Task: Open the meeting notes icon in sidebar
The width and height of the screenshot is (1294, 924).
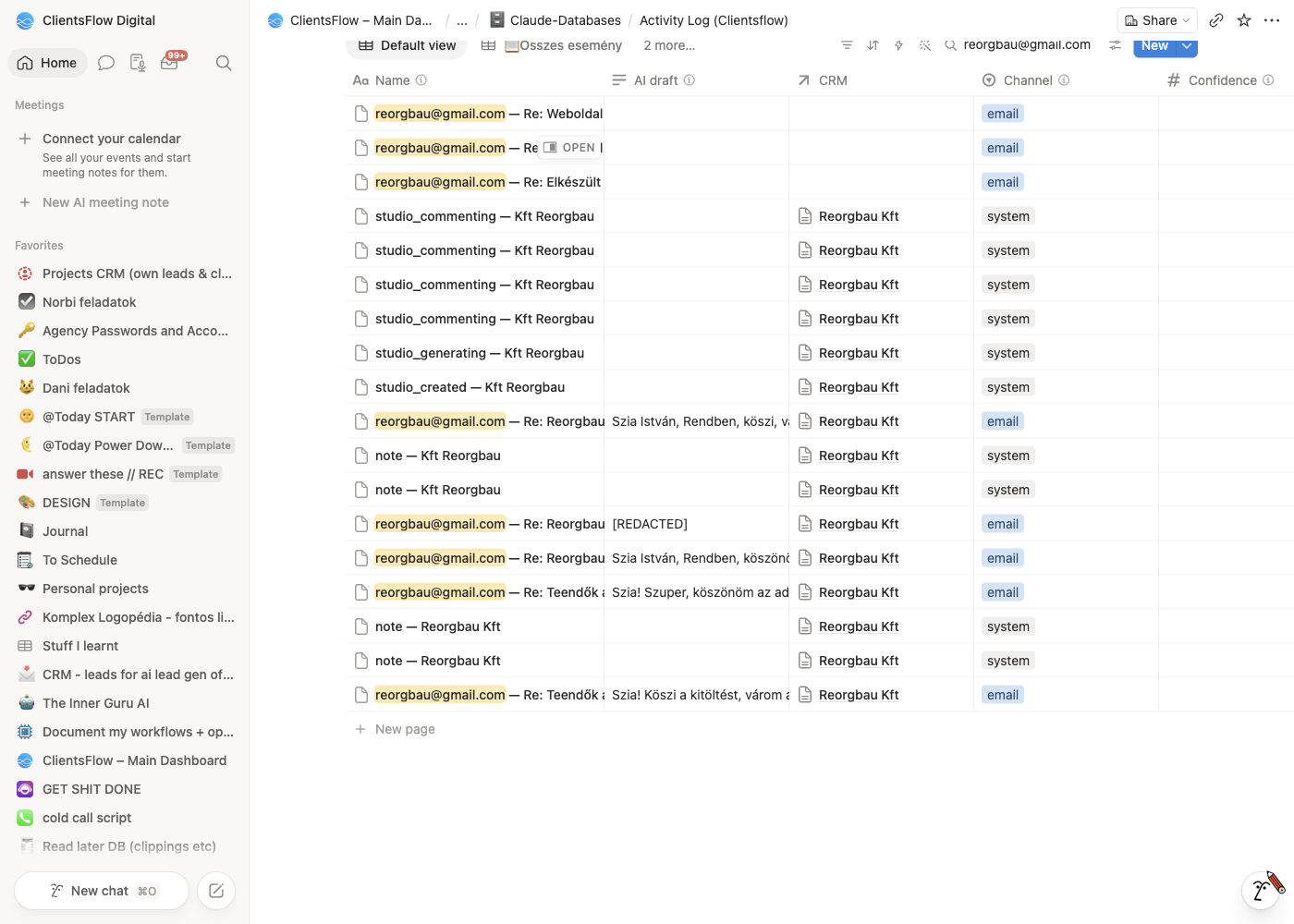Action: [138, 63]
